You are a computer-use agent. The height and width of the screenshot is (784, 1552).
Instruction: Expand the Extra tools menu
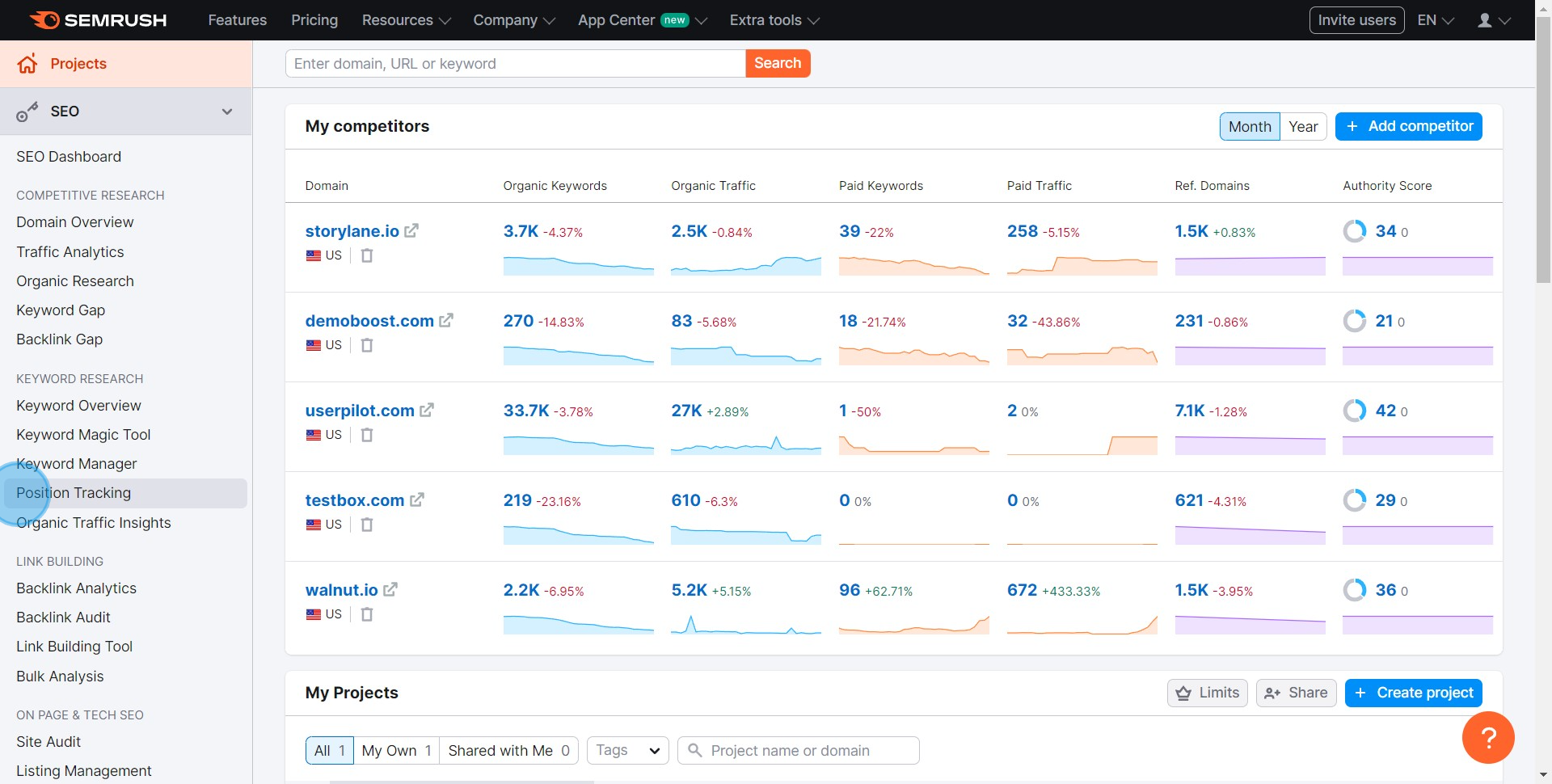[x=774, y=20]
